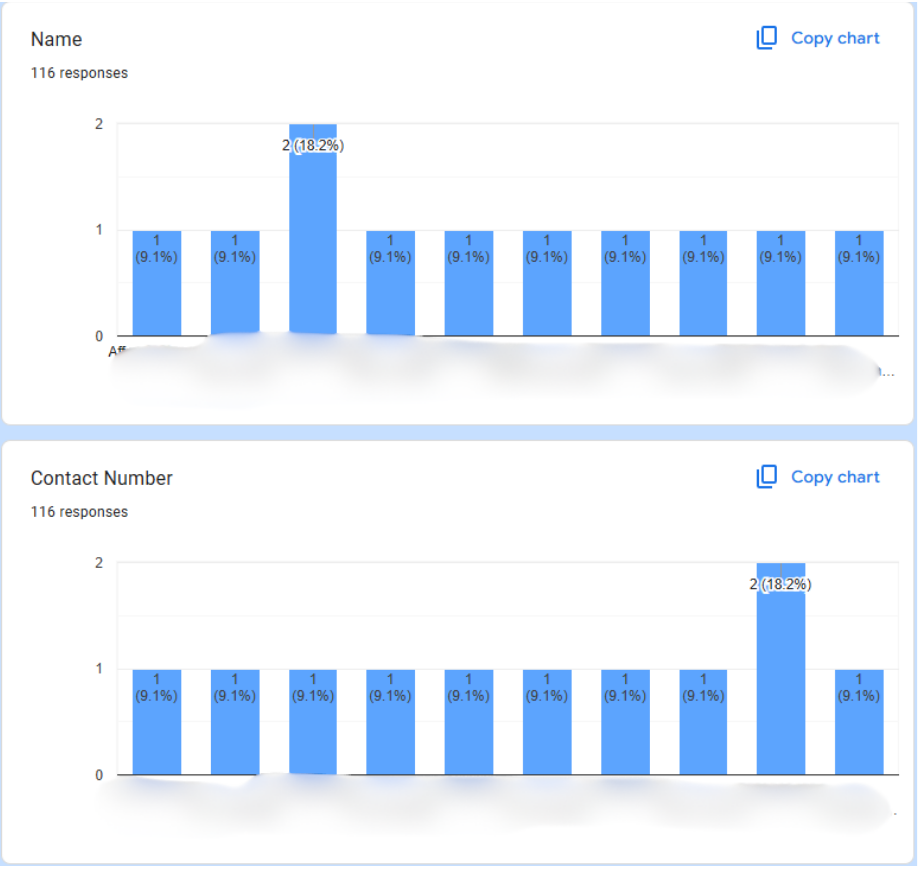This screenshot has height=870, width=922.
Task: Click the copy icon in the Name chart
Action: pos(766,38)
